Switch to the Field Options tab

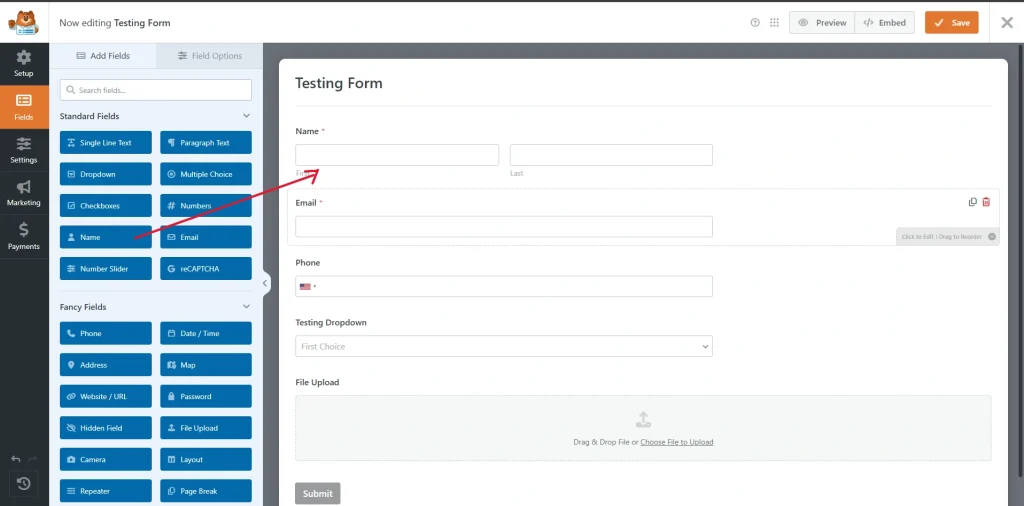210,56
